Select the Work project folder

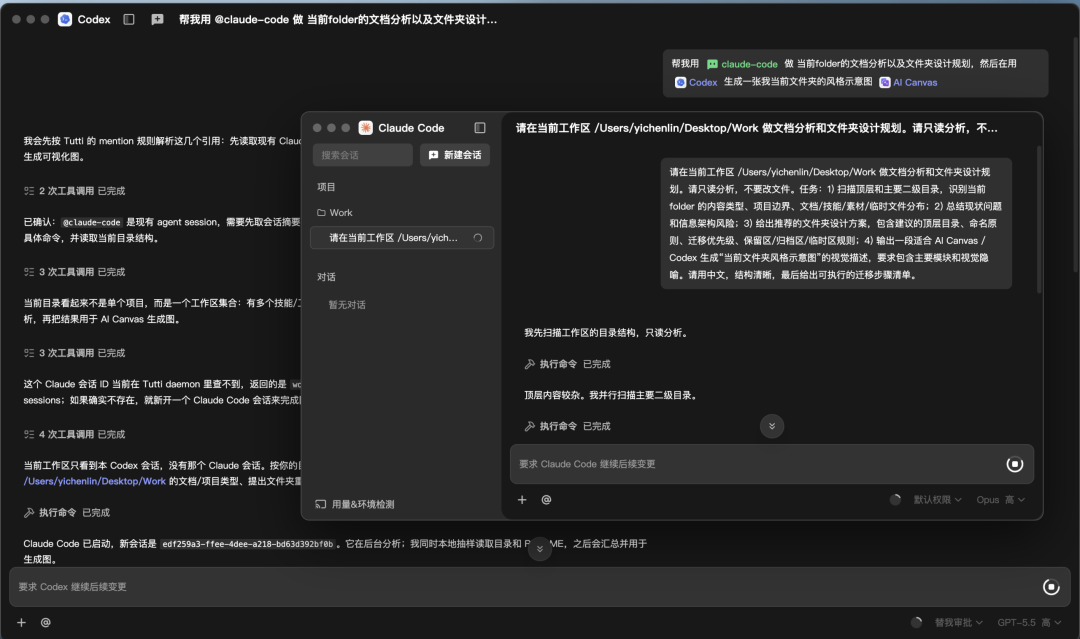[334, 212]
